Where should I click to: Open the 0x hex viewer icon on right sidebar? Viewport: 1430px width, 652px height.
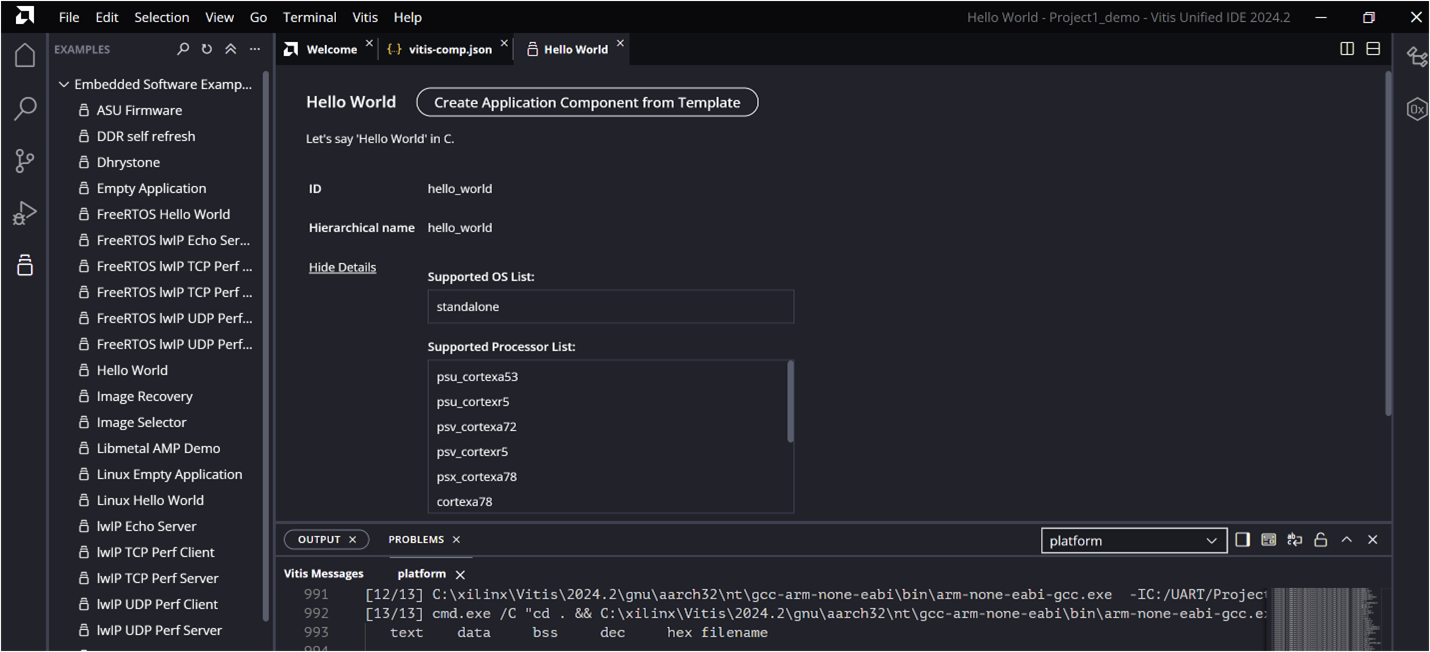coord(1417,108)
